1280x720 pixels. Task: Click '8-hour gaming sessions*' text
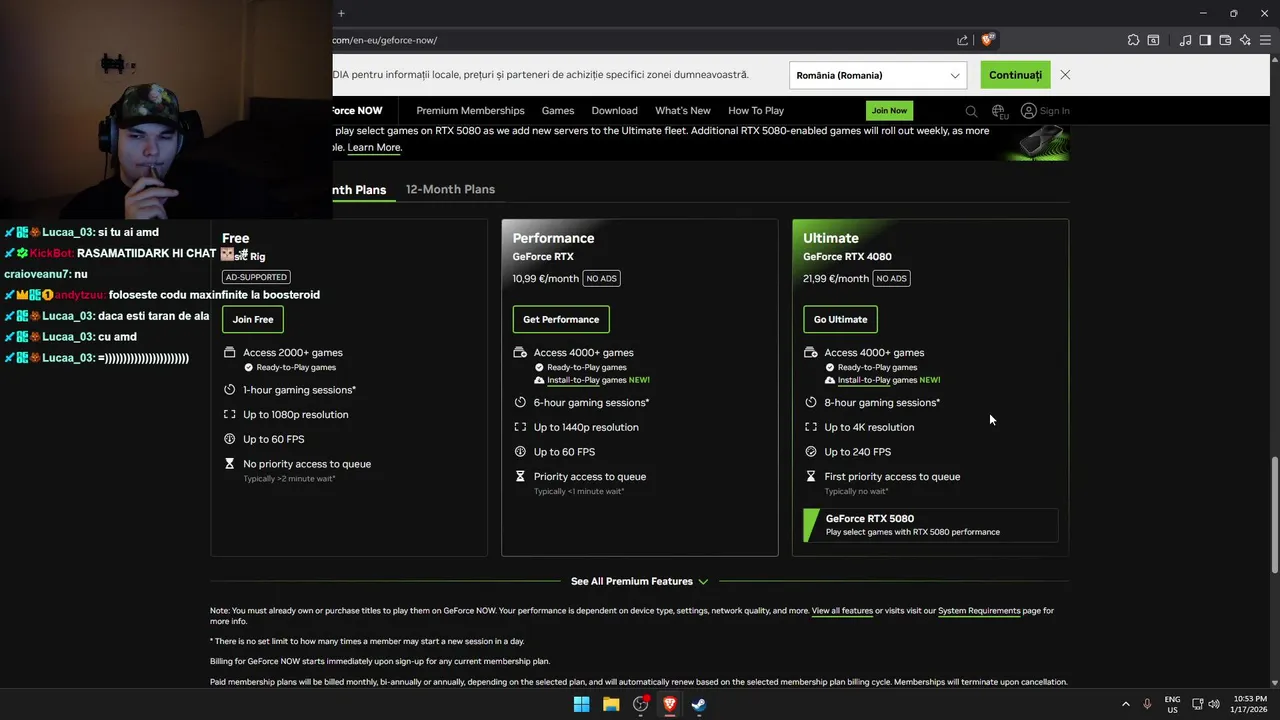tap(882, 402)
